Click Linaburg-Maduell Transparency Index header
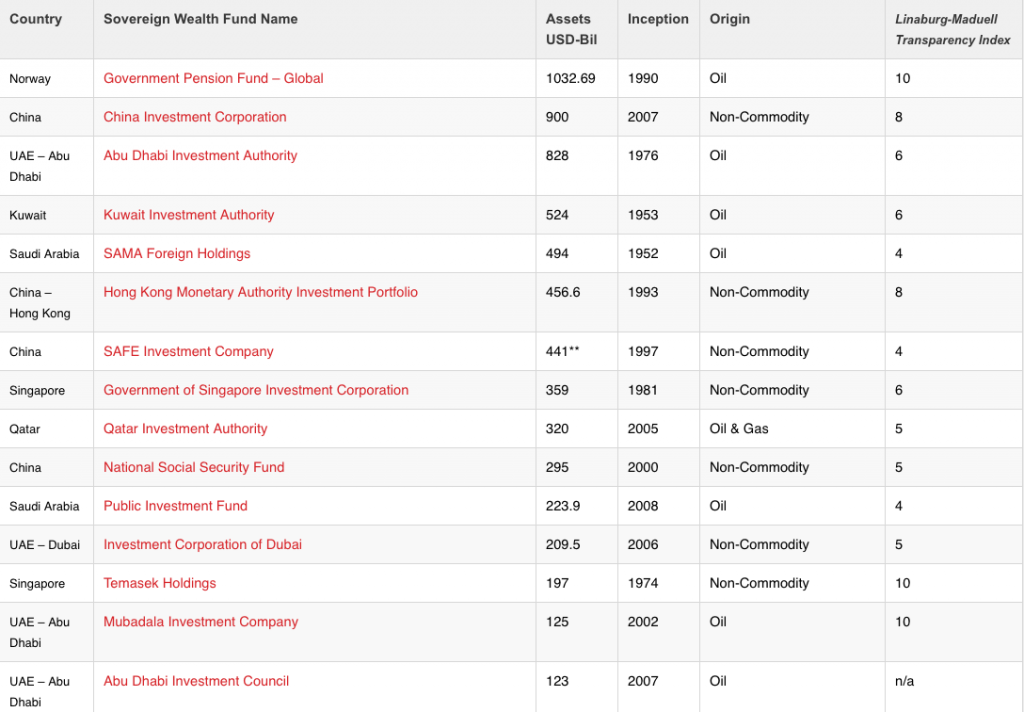Screen dimensions: 1024x712 (952, 30)
